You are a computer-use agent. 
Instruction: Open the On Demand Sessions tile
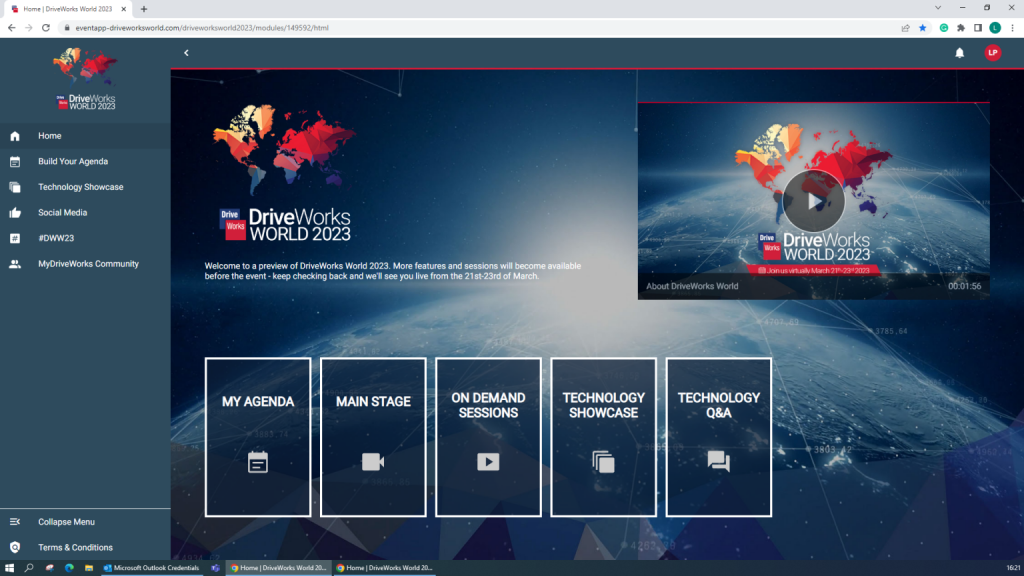point(488,437)
